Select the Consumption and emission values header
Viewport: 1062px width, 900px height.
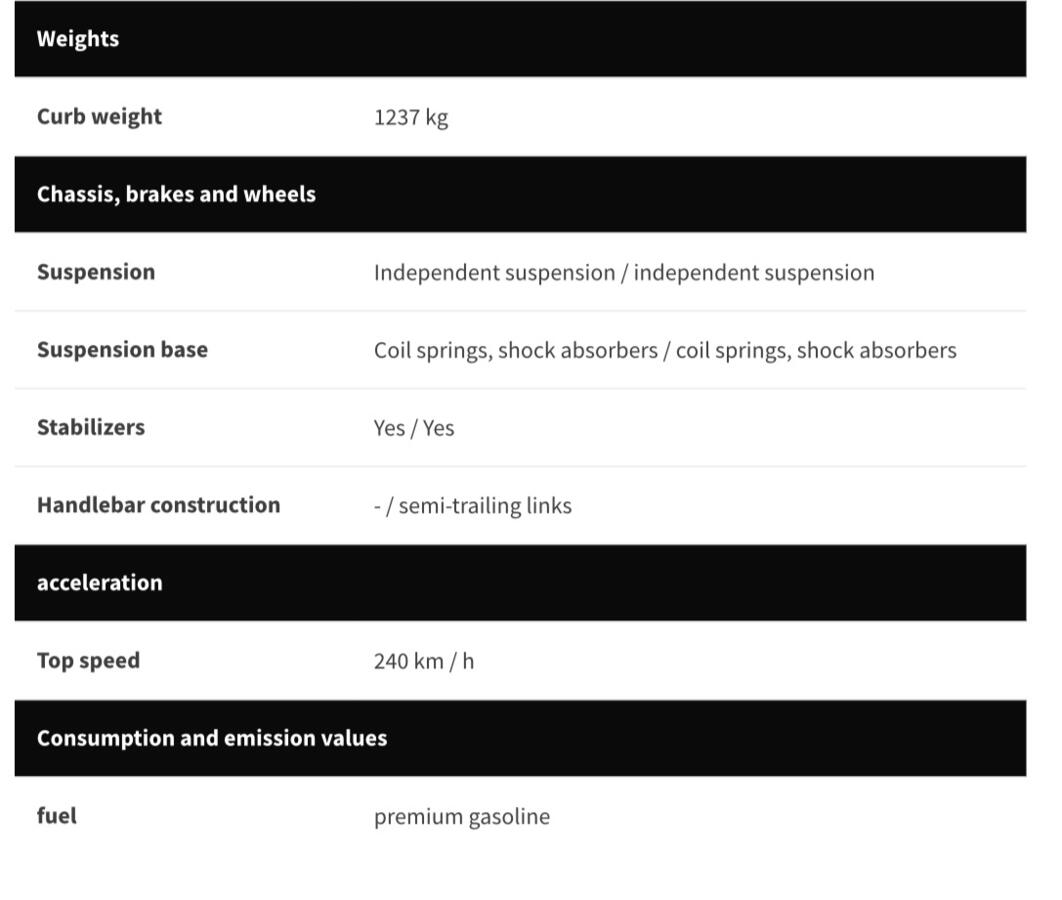(x=520, y=738)
